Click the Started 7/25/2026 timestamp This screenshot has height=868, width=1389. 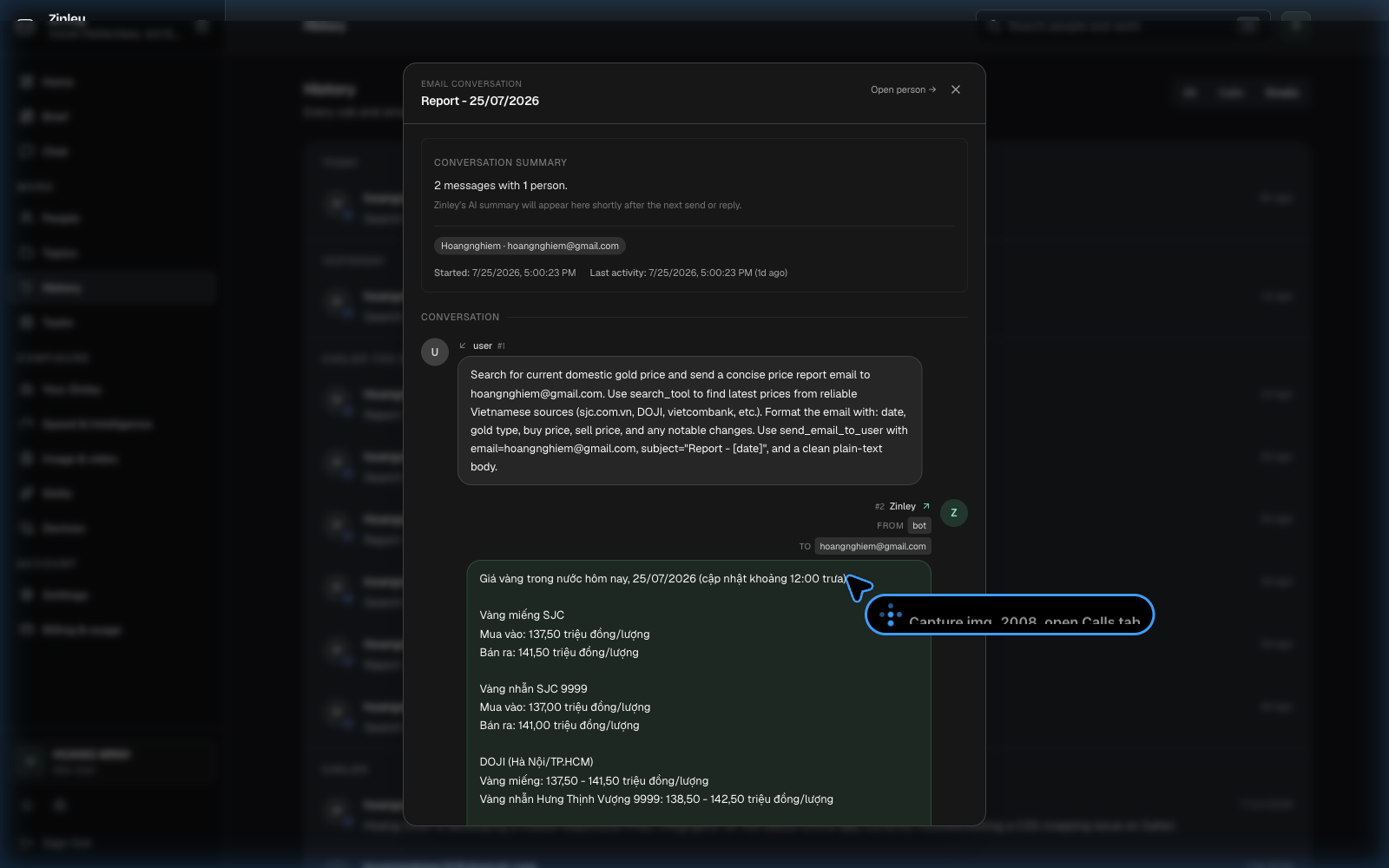pyautogui.click(x=505, y=273)
